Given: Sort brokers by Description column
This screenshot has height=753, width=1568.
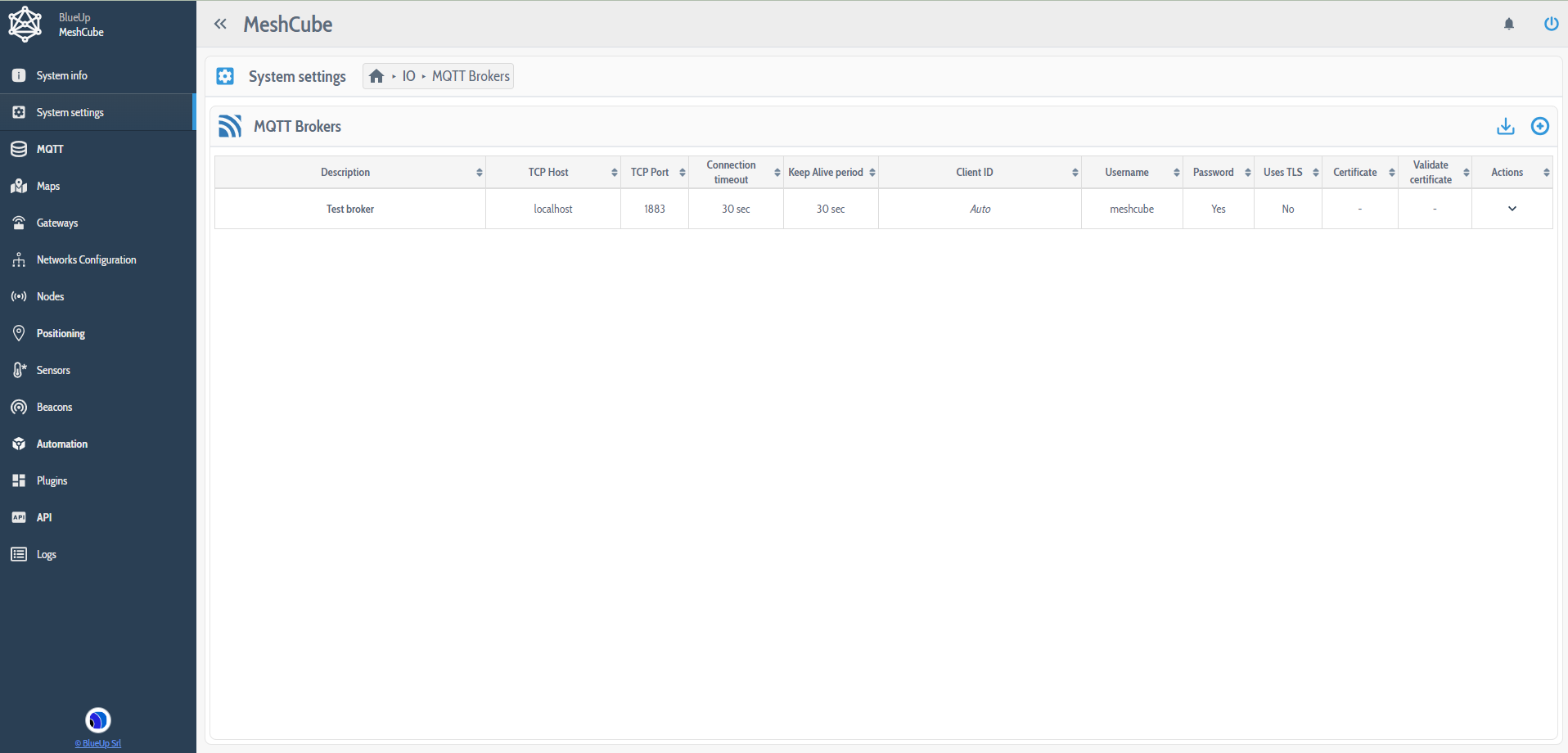Looking at the screenshot, I should pyautogui.click(x=345, y=172).
